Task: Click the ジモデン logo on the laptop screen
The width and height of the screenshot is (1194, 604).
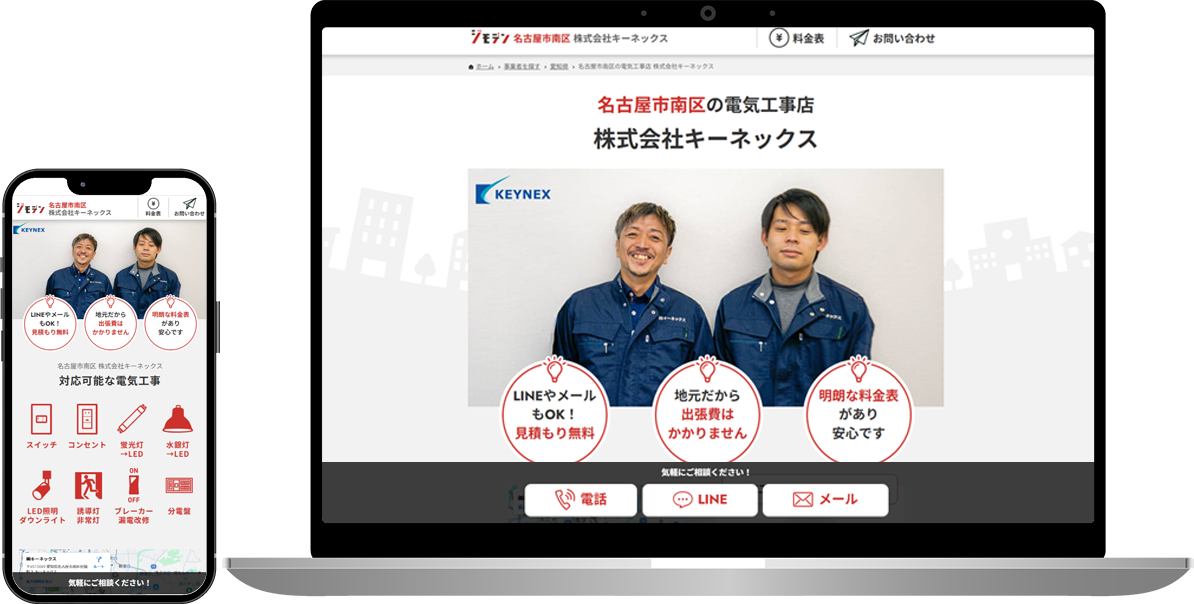Action: pos(489,37)
